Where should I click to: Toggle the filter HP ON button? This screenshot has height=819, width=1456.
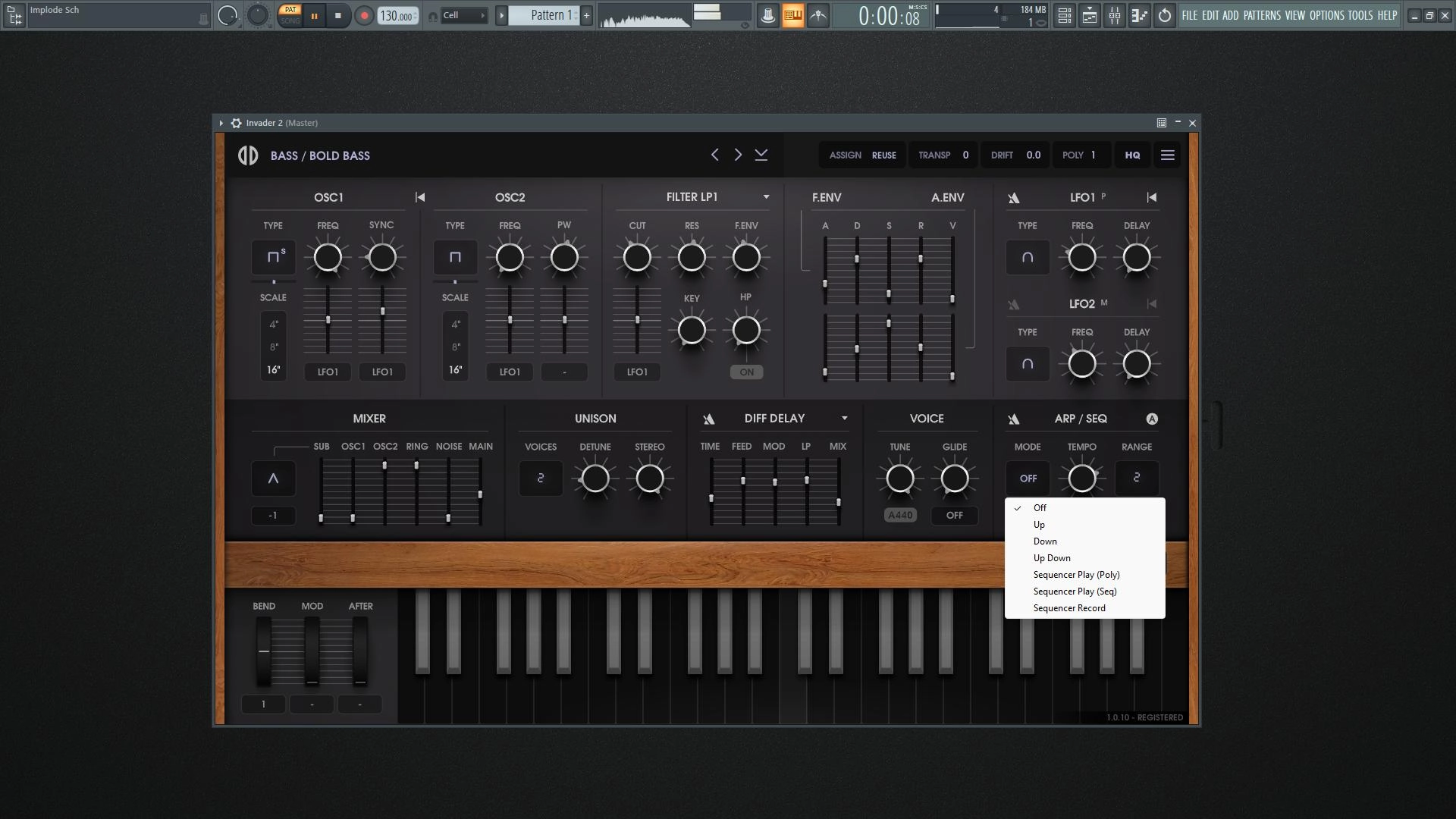coord(746,372)
